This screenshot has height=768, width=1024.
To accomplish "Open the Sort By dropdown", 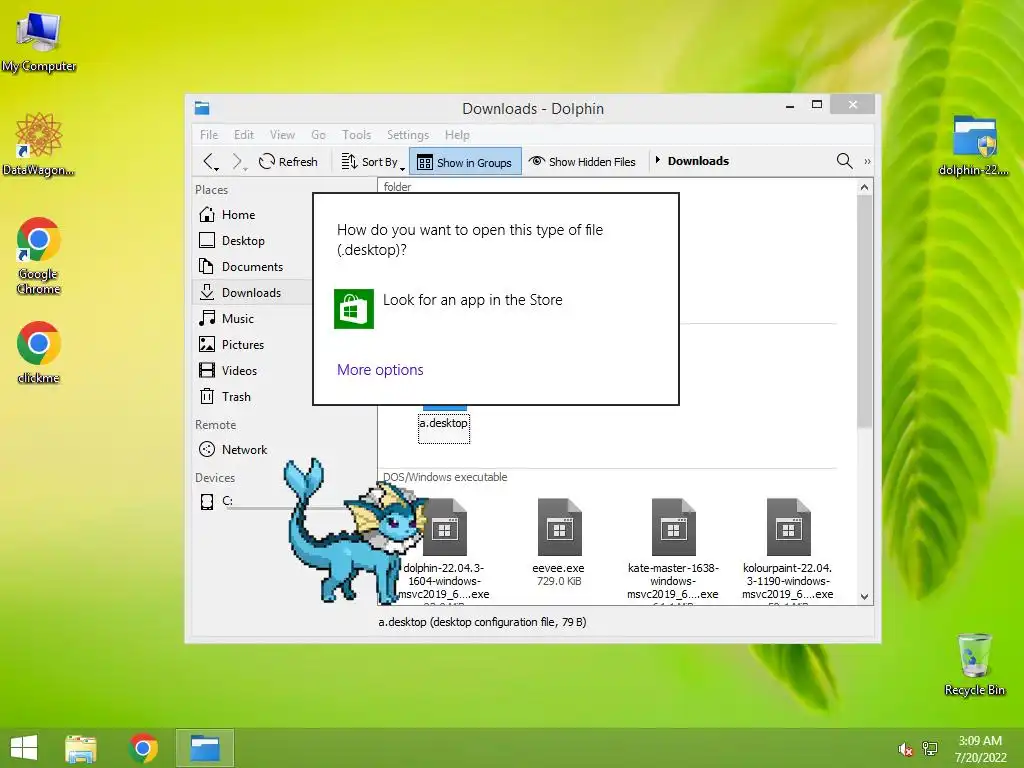I will (373, 161).
